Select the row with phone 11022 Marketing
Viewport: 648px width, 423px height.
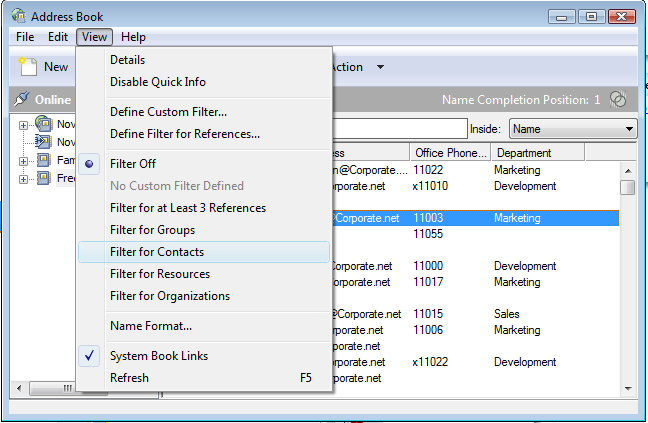(475, 170)
